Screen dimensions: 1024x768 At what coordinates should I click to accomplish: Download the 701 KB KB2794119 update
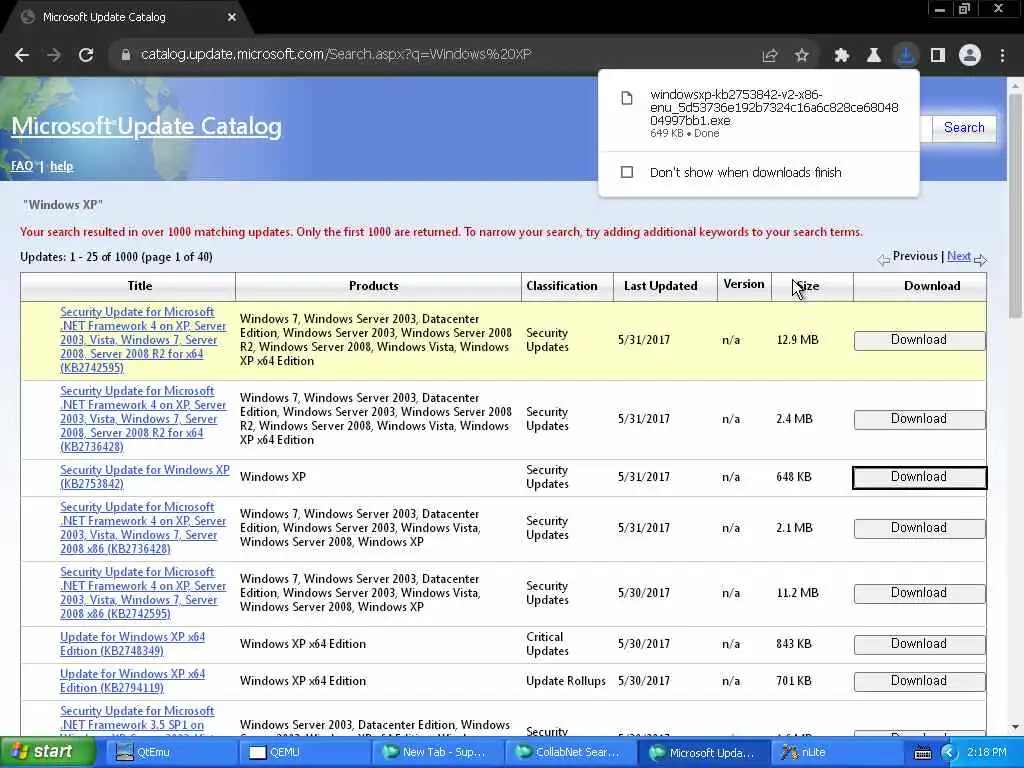919,681
